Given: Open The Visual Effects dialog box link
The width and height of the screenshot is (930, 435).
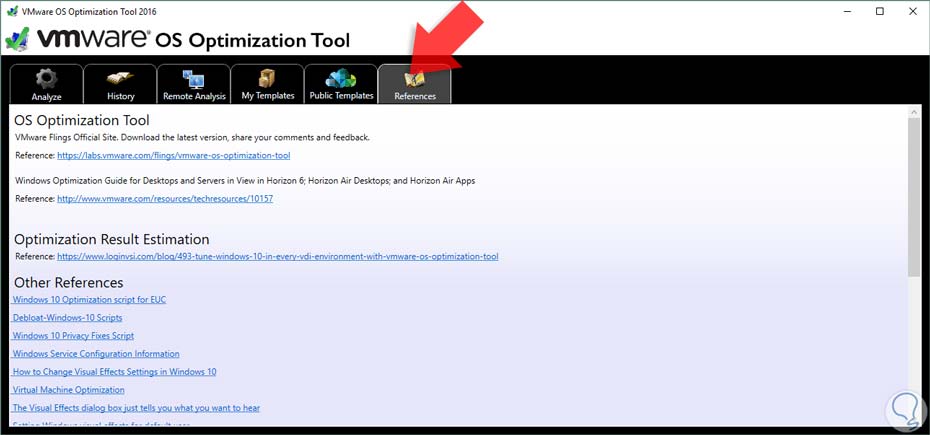Looking at the screenshot, I should (x=136, y=408).
